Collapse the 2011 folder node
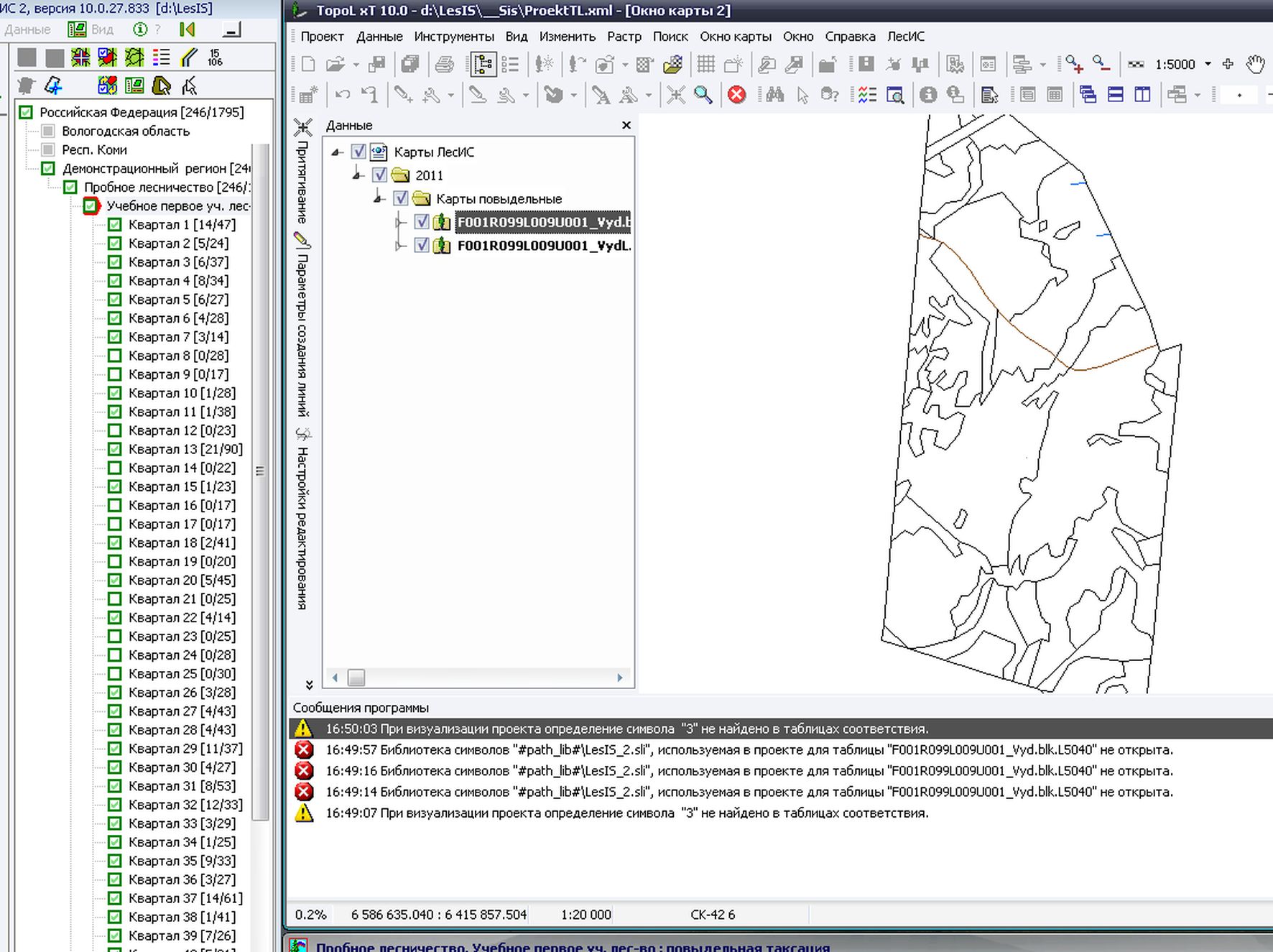The width and height of the screenshot is (1273, 952). click(x=358, y=175)
